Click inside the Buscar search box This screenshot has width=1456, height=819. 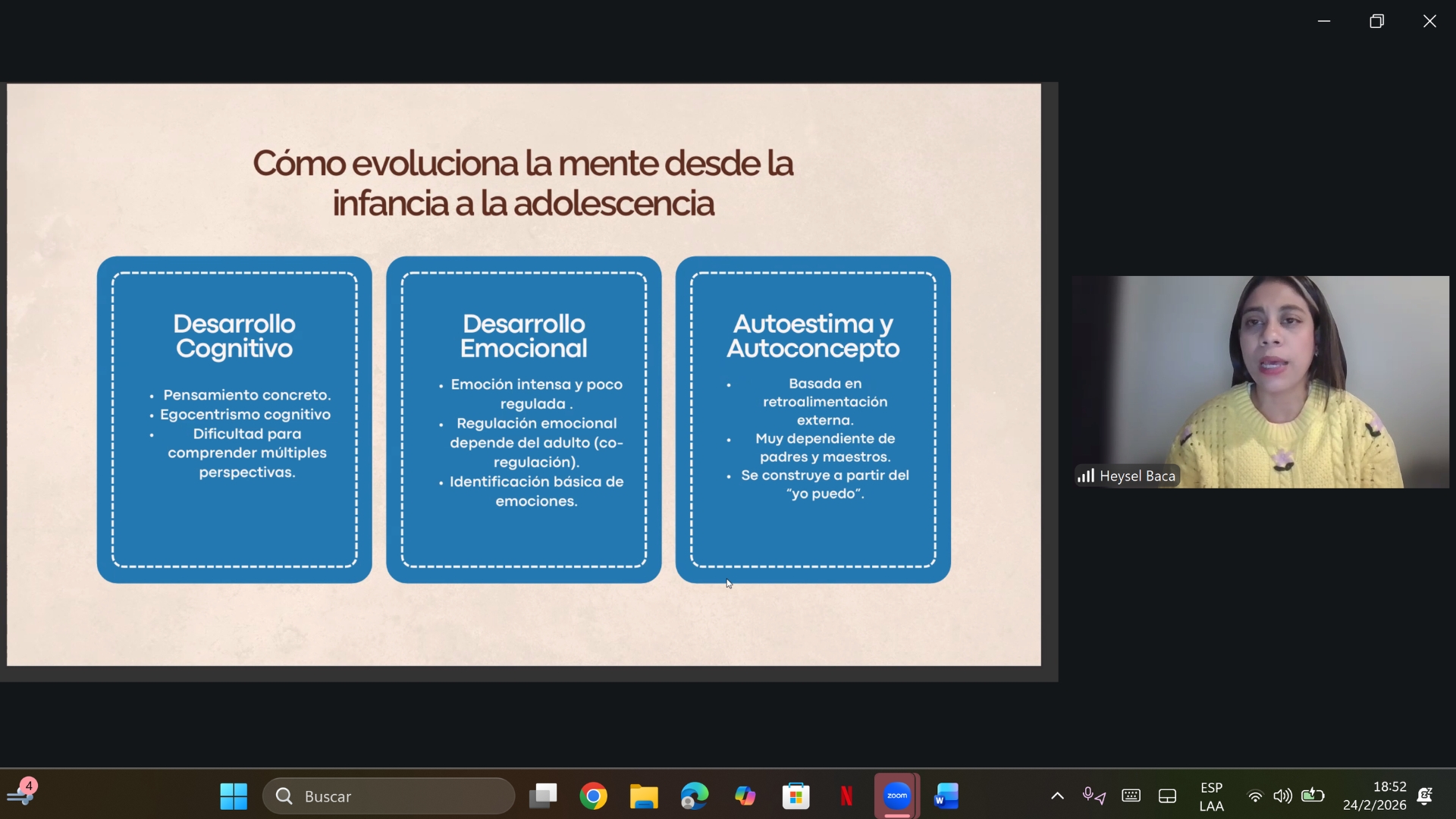coord(388,796)
